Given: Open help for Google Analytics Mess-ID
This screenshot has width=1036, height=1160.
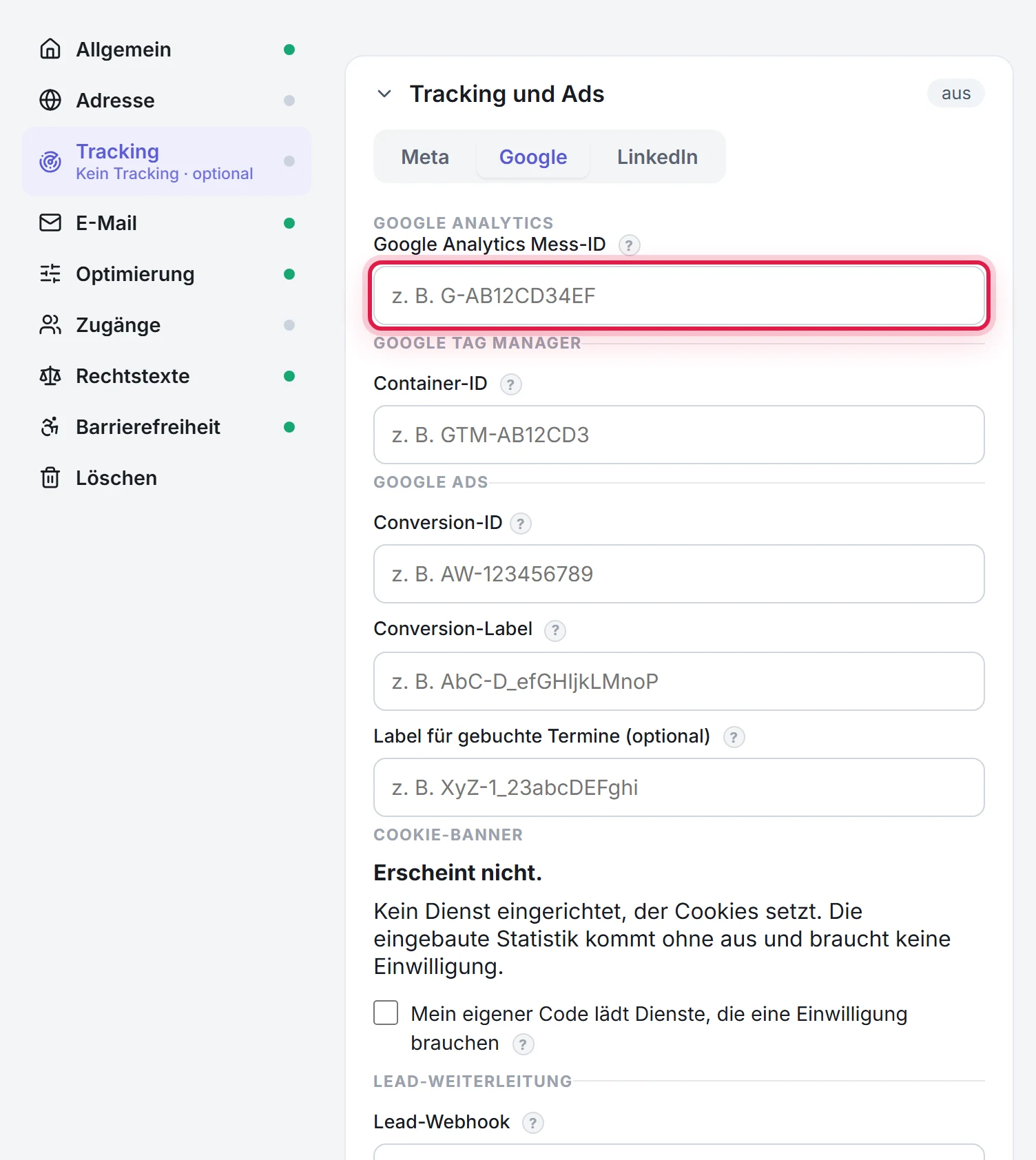Looking at the screenshot, I should pos(629,245).
